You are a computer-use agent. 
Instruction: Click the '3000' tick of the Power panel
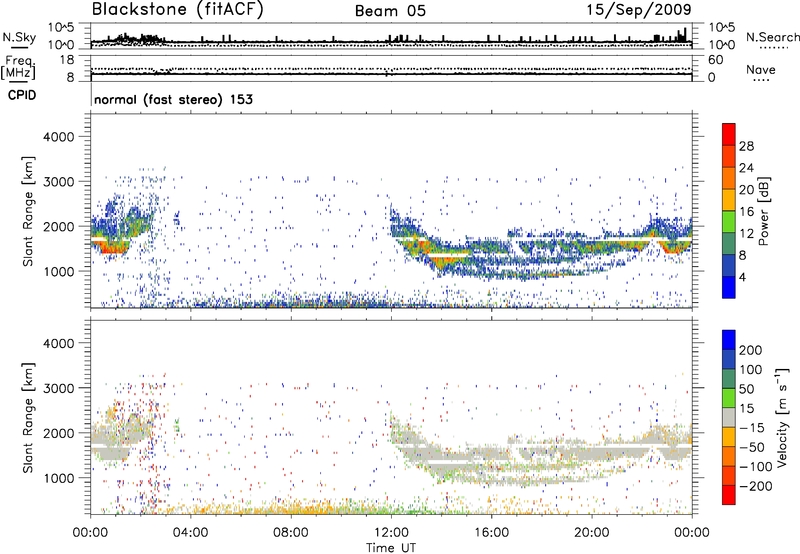[x=59, y=182]
